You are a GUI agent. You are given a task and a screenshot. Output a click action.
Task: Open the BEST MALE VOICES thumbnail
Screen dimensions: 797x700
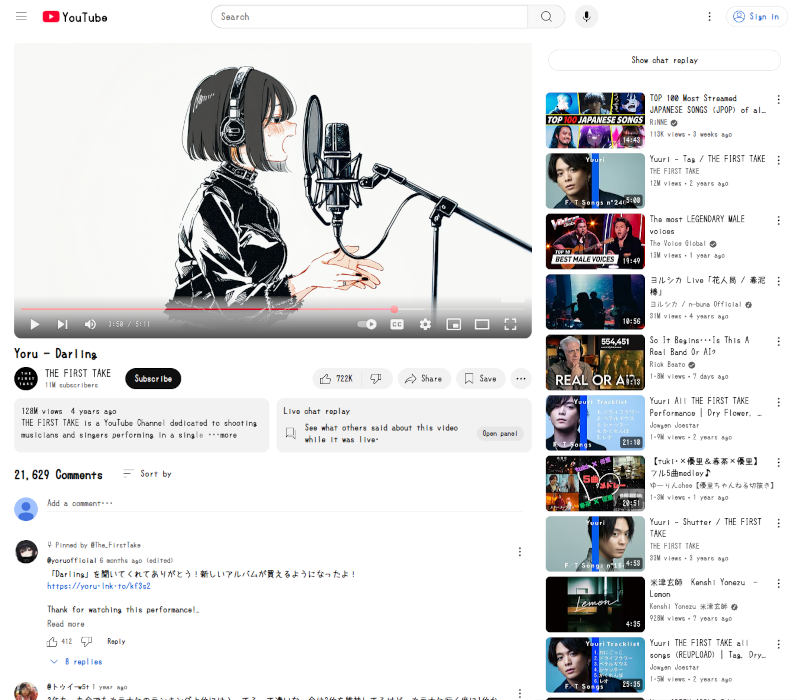595,241
